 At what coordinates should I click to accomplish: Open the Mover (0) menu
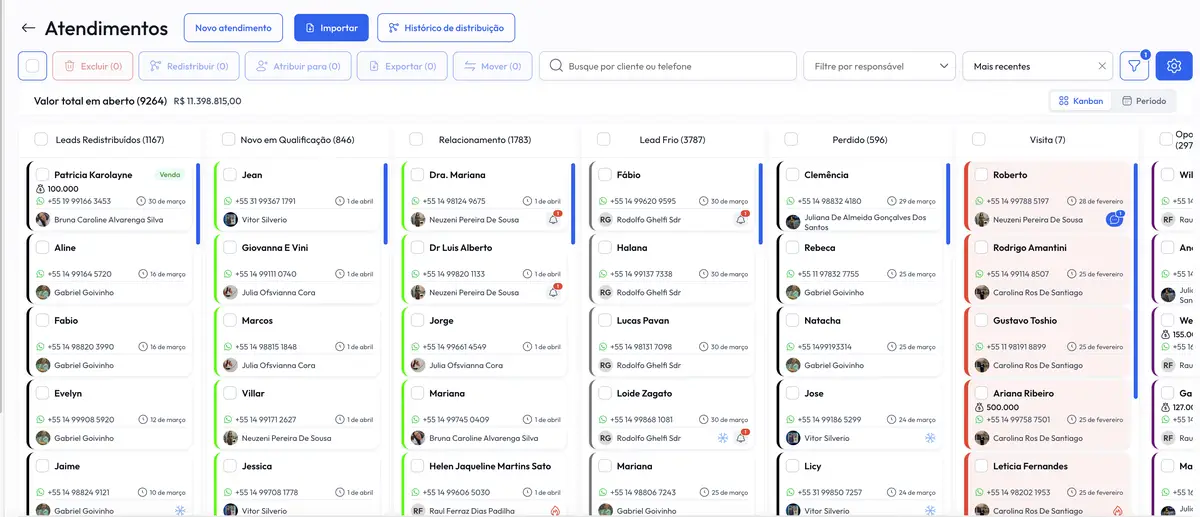click(492, 66)
